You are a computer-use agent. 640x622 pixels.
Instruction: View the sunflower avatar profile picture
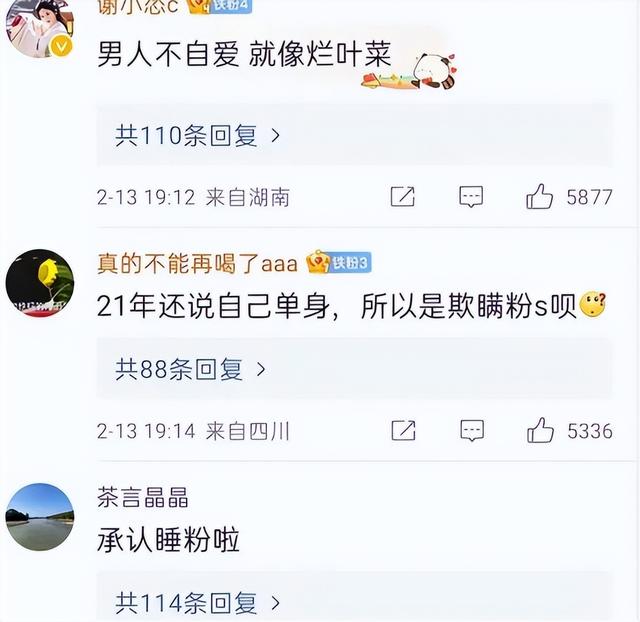[x=40, y=283]
